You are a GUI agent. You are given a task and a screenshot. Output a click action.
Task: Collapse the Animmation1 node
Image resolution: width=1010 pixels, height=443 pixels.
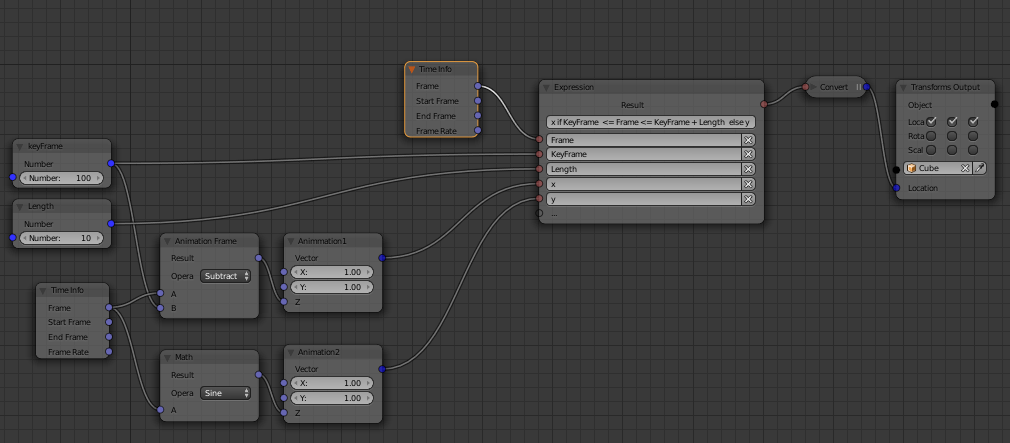pyautogui.click(x=290, y=241)
